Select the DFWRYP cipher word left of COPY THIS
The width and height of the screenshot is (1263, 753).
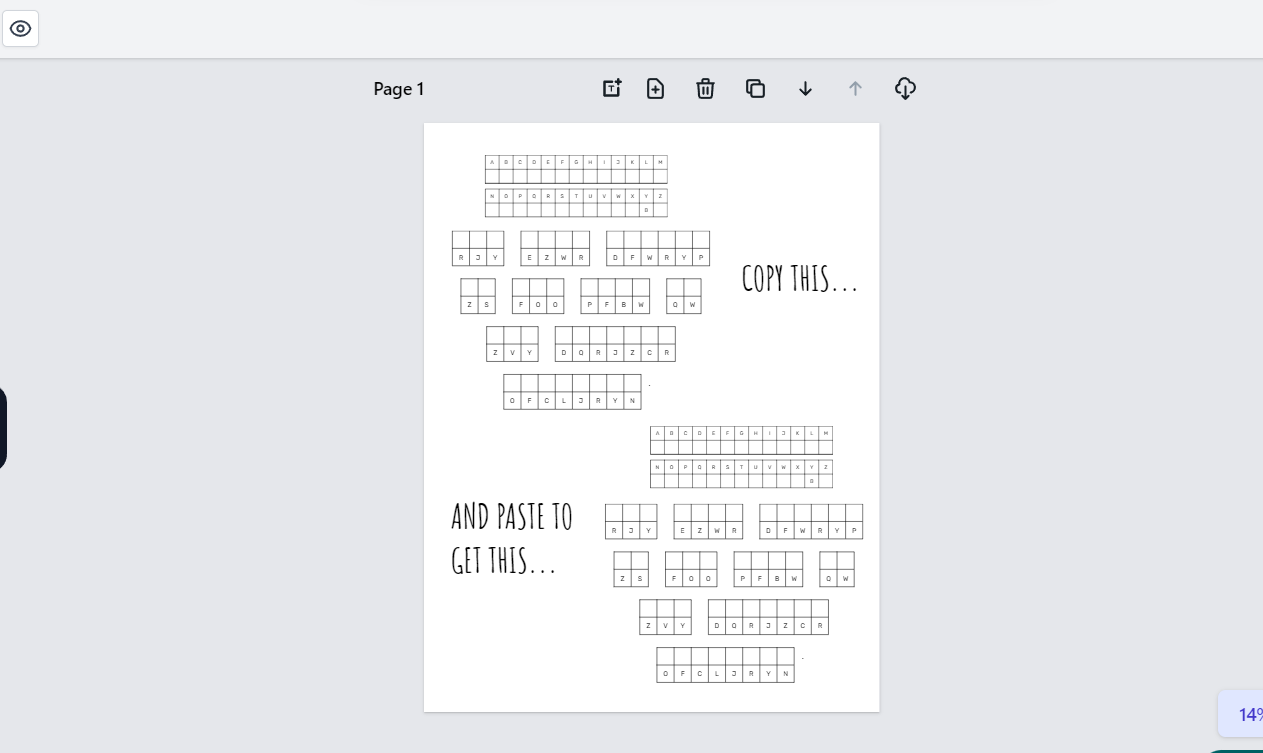click(x=658, y=249)
